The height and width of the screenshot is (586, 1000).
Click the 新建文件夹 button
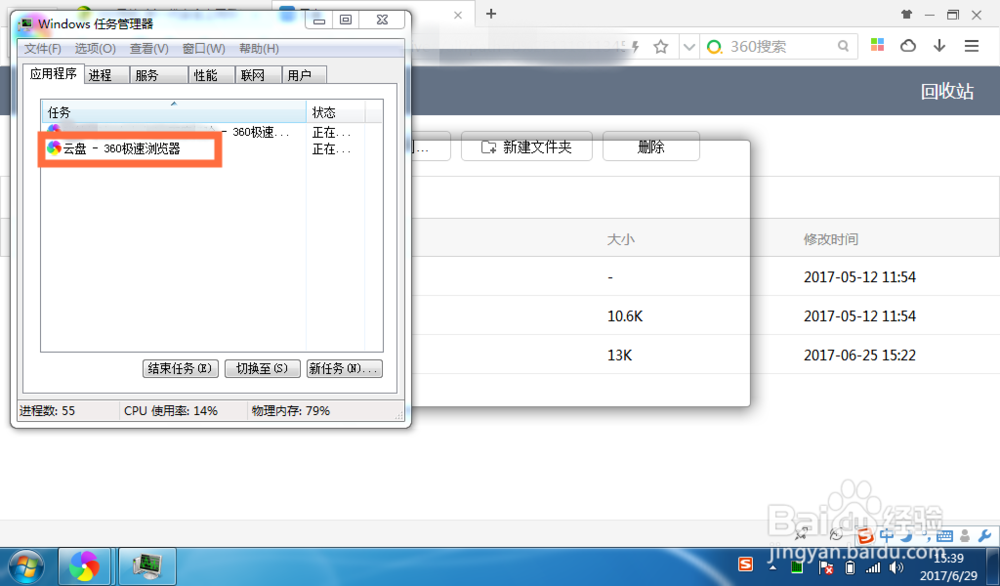click(527, 146)
